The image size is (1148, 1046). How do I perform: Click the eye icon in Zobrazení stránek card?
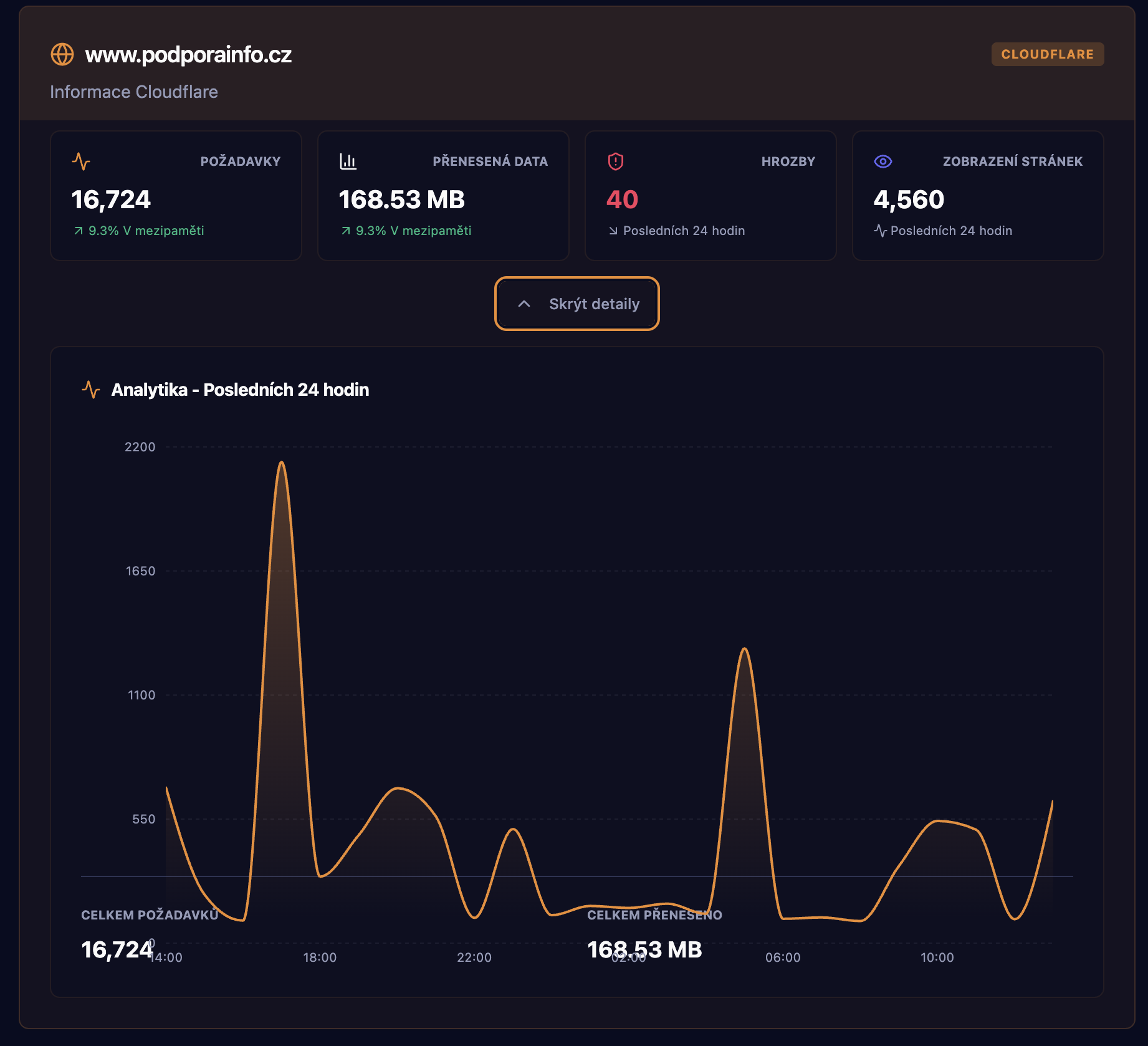[x=883, y=161]
